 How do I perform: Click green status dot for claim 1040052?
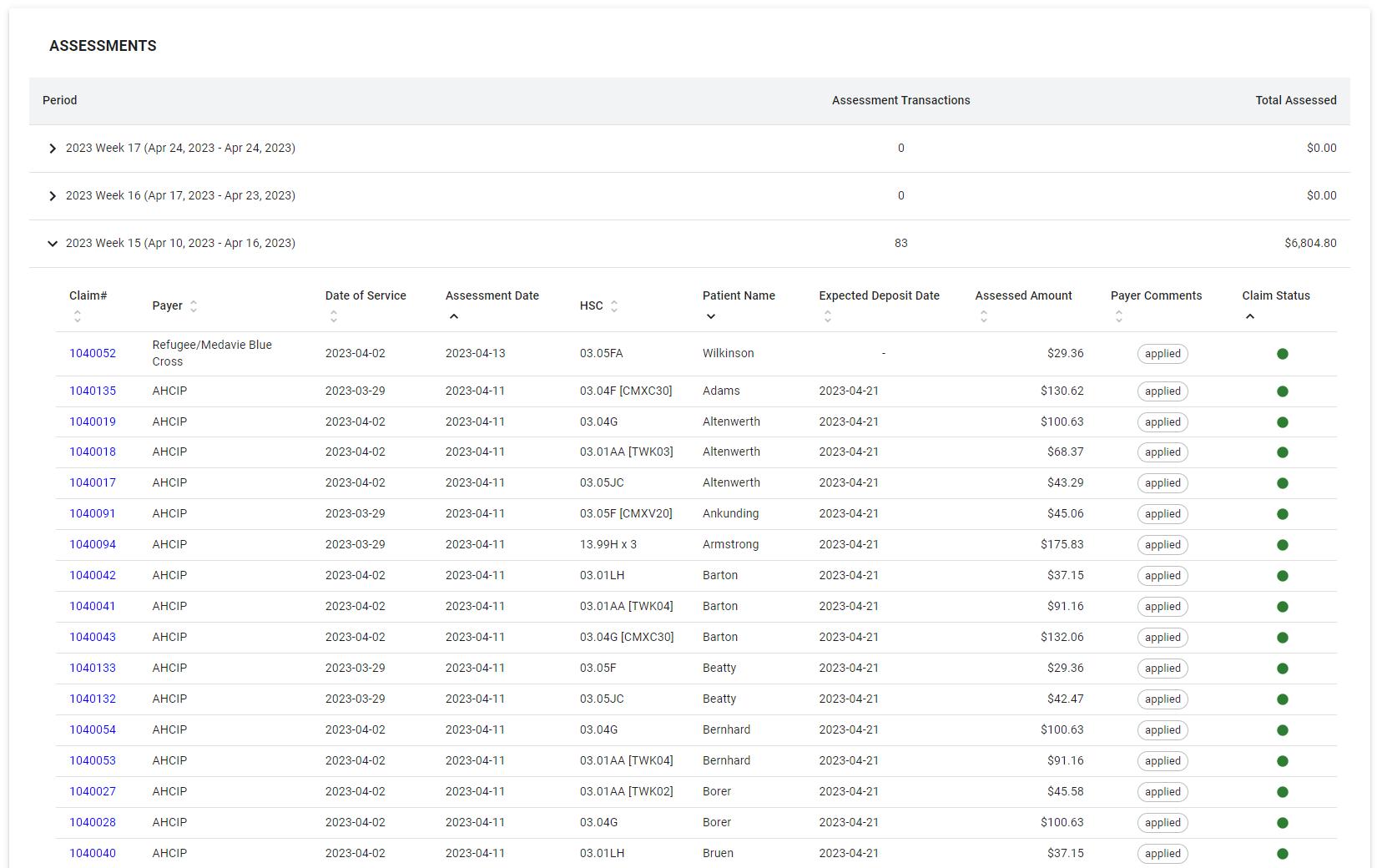click(1283, 354)
